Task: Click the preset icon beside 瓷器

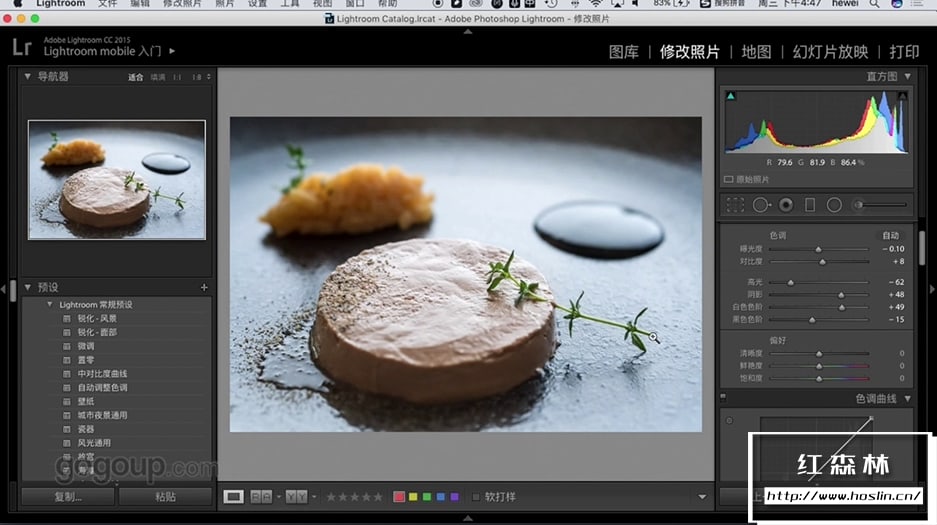Action: pos(67,429)
